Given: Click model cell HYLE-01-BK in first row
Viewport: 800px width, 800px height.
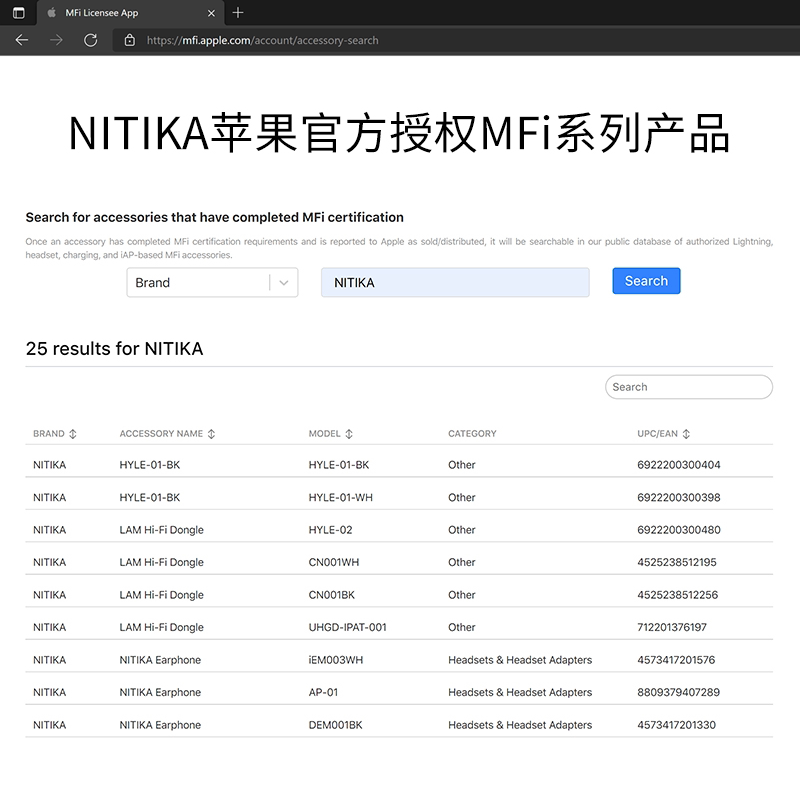Looking at the screenshot, I should pyautogui.click(x=339, y=465).
